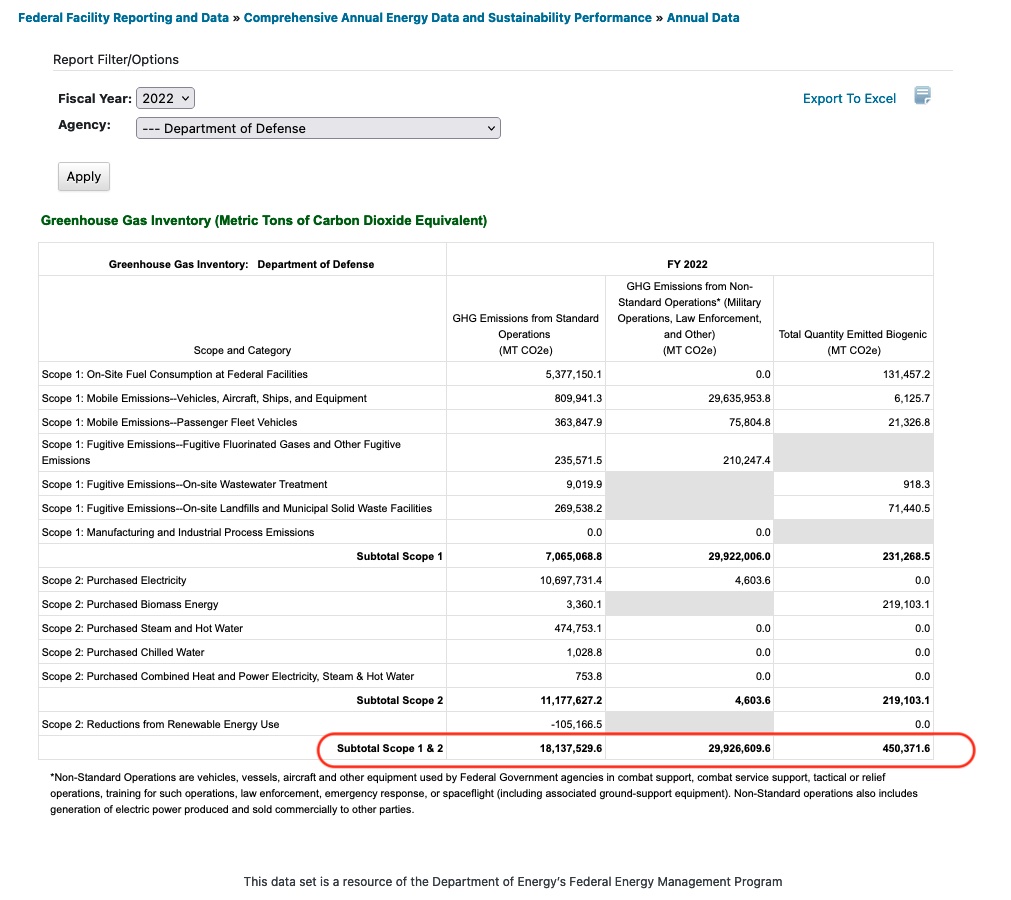The image size is (1011, 900).
Task: Click the Subtotal Scope 1 label
Action: 400,556
